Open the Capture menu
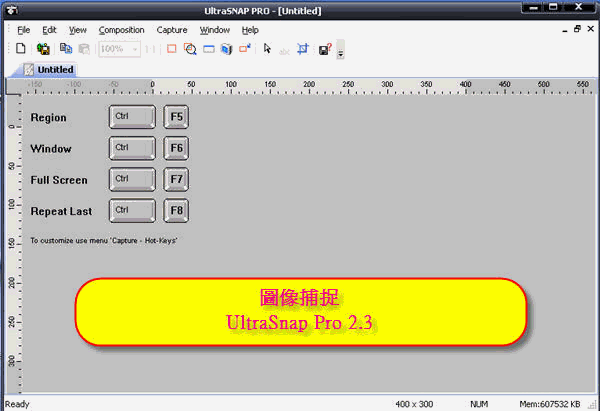The height and width of the screenshot is (411, 600). coord(172,30)
